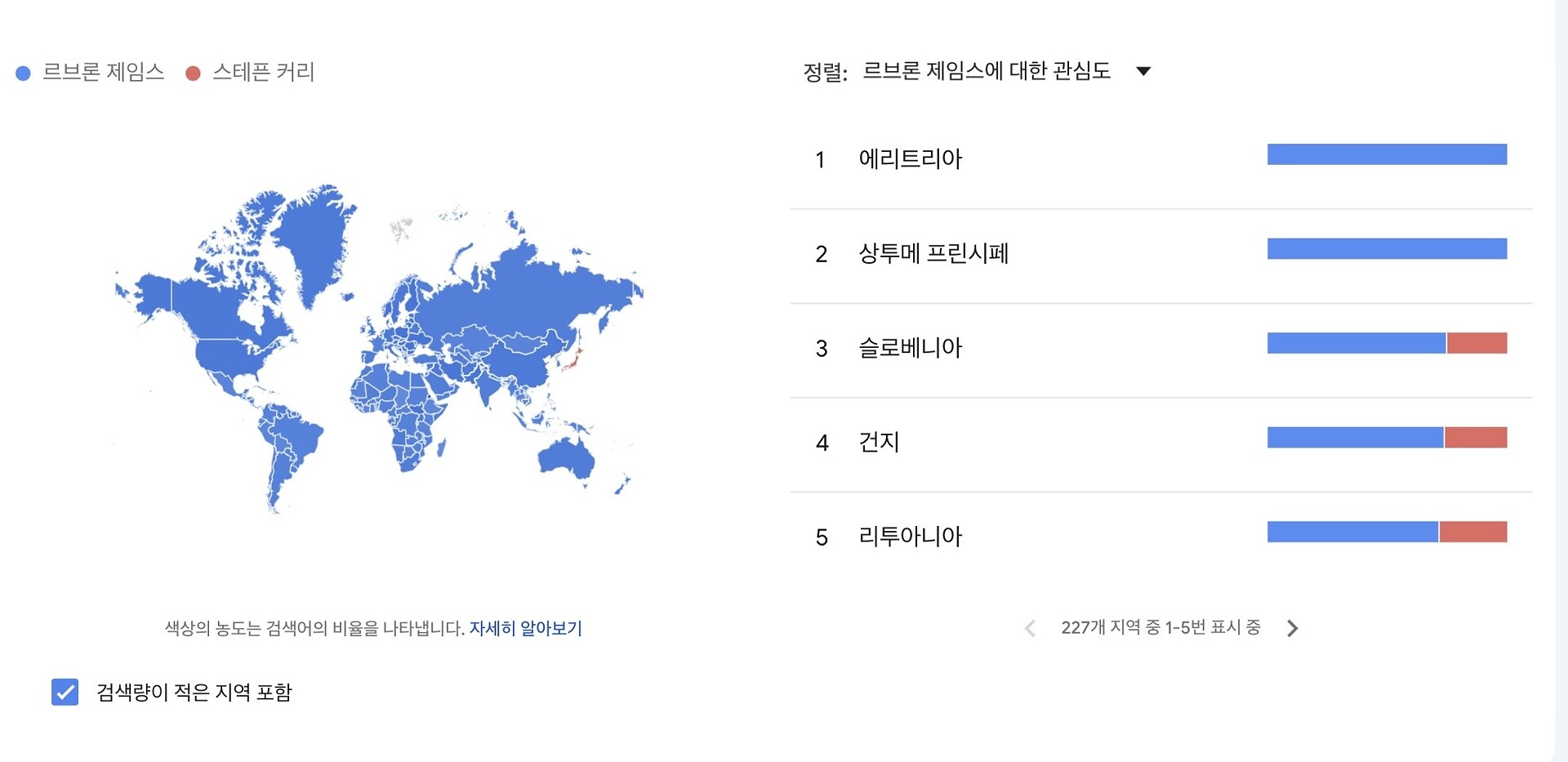
Task: Click the blue 르브론 제임스 legend dot
Action: coord(24,74)
